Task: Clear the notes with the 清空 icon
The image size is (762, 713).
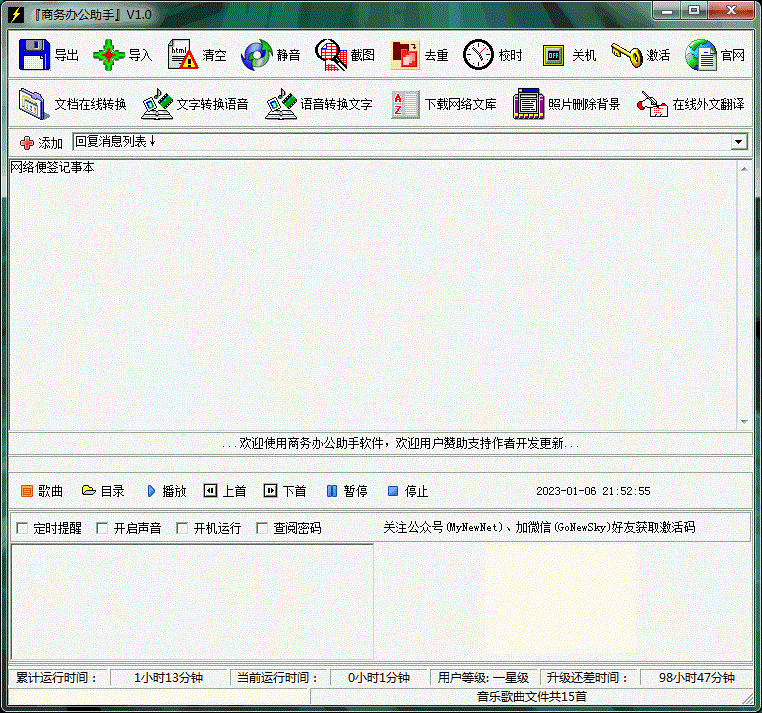Action: (x=183, y=55)
